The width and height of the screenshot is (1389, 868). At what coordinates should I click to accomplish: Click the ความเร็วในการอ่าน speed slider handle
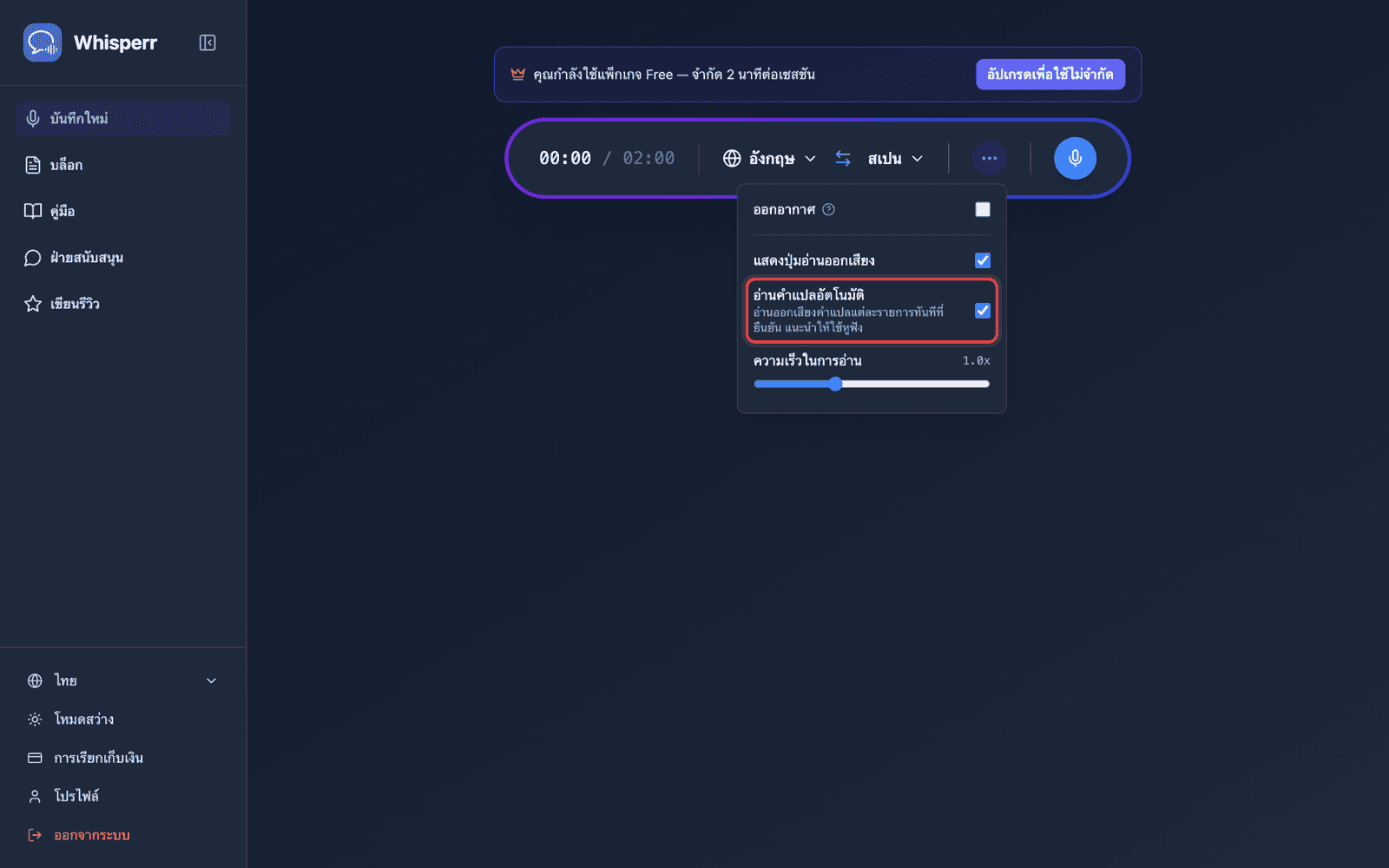click(x=835, y=384)
